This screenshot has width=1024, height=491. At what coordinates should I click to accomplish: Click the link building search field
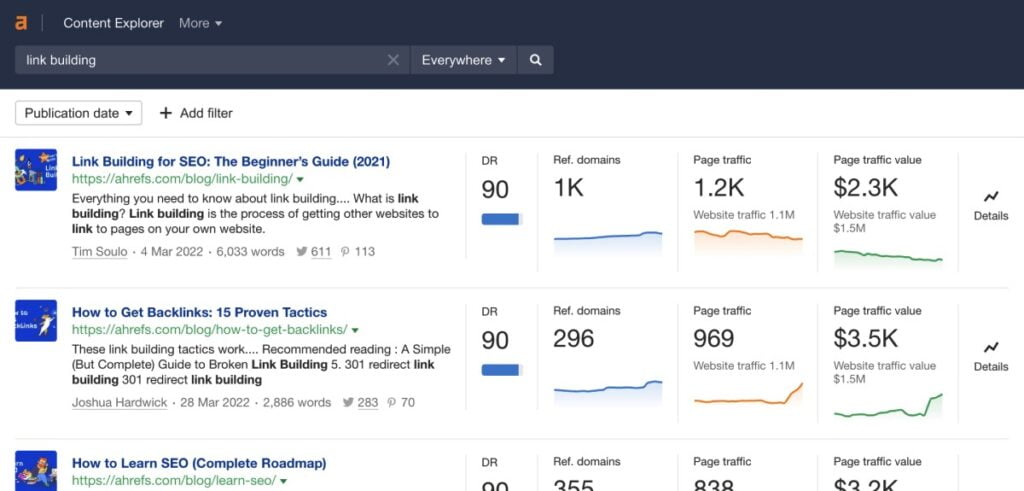[212, 60]
